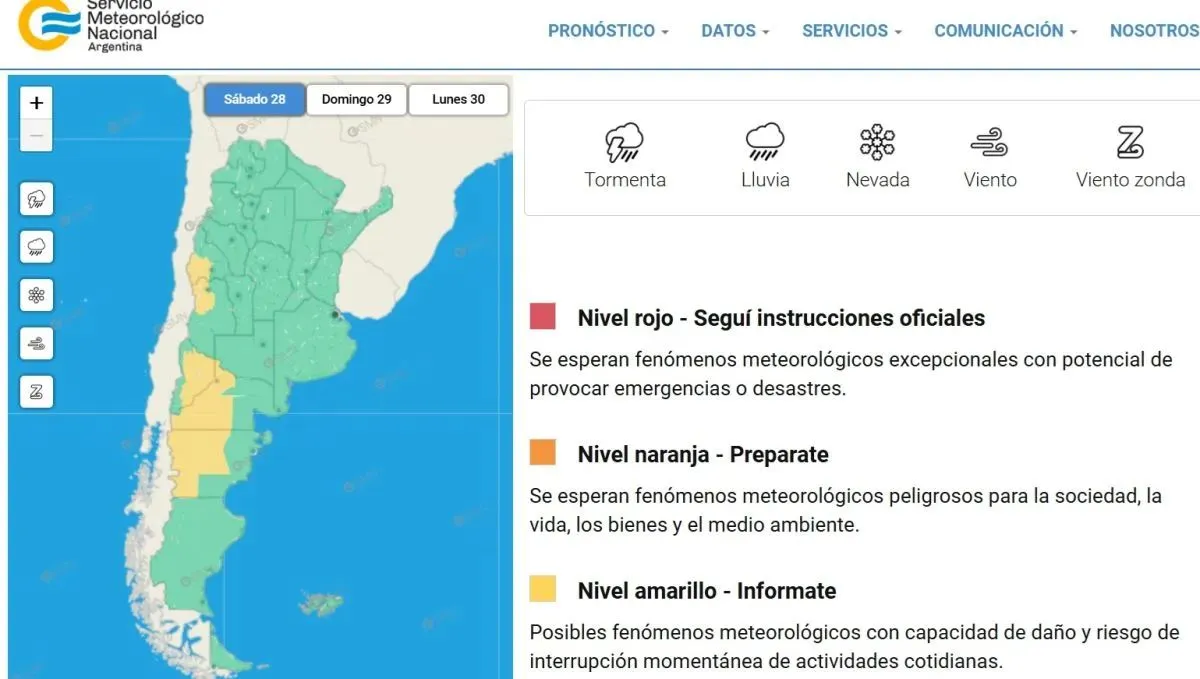The width and height of the screenshot is (1200, 679).
Task: Open the Datos dropdown menu
Action: click(x=735, y=31)
